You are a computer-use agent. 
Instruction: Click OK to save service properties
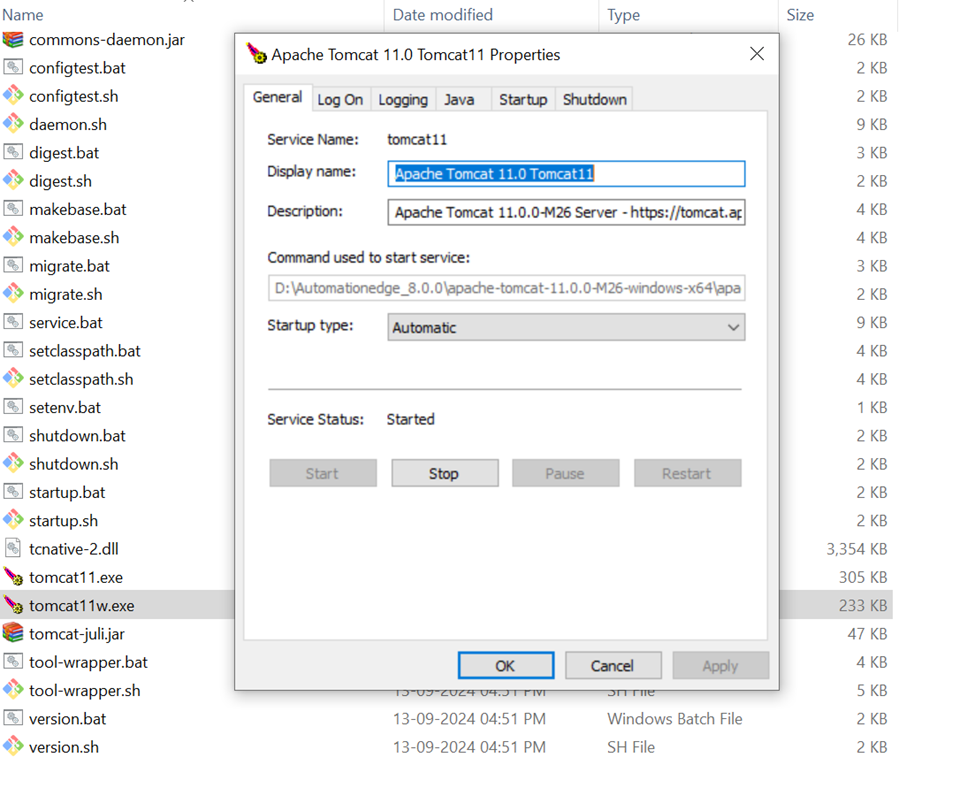tap(505, 665)
